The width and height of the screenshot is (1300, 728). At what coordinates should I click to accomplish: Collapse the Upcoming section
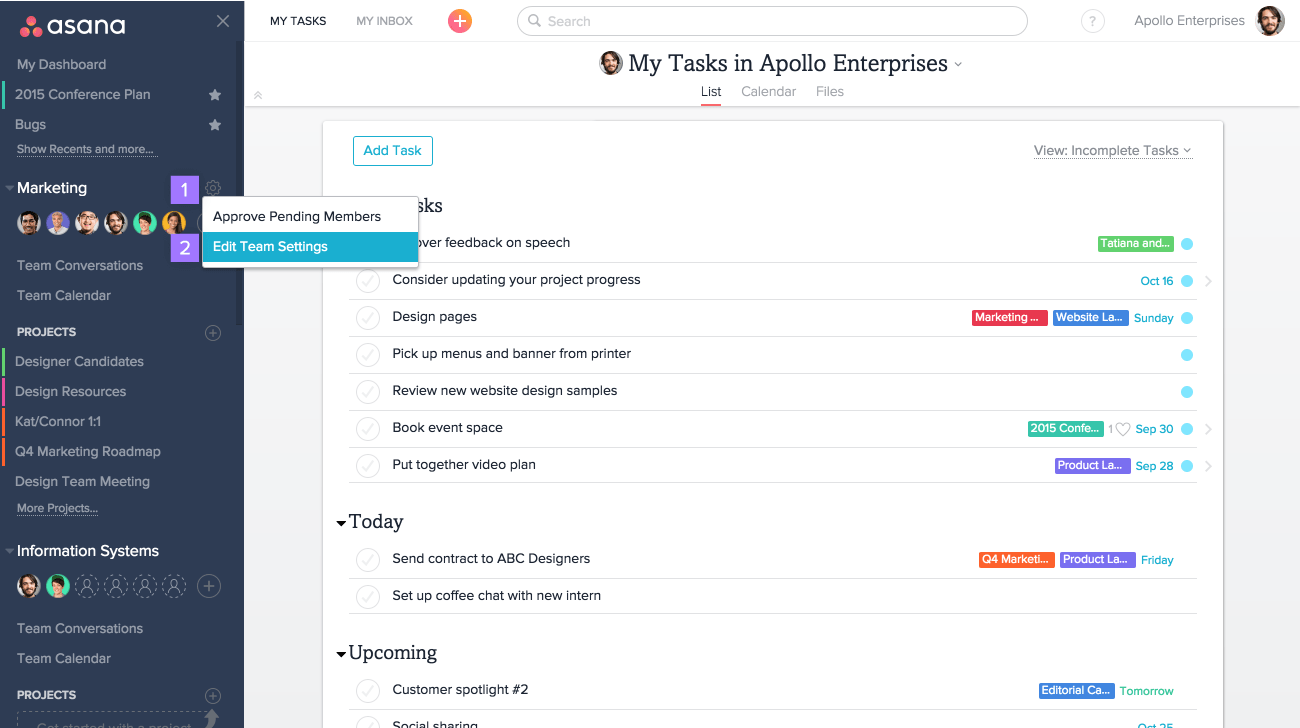click(x=341, y=654)
